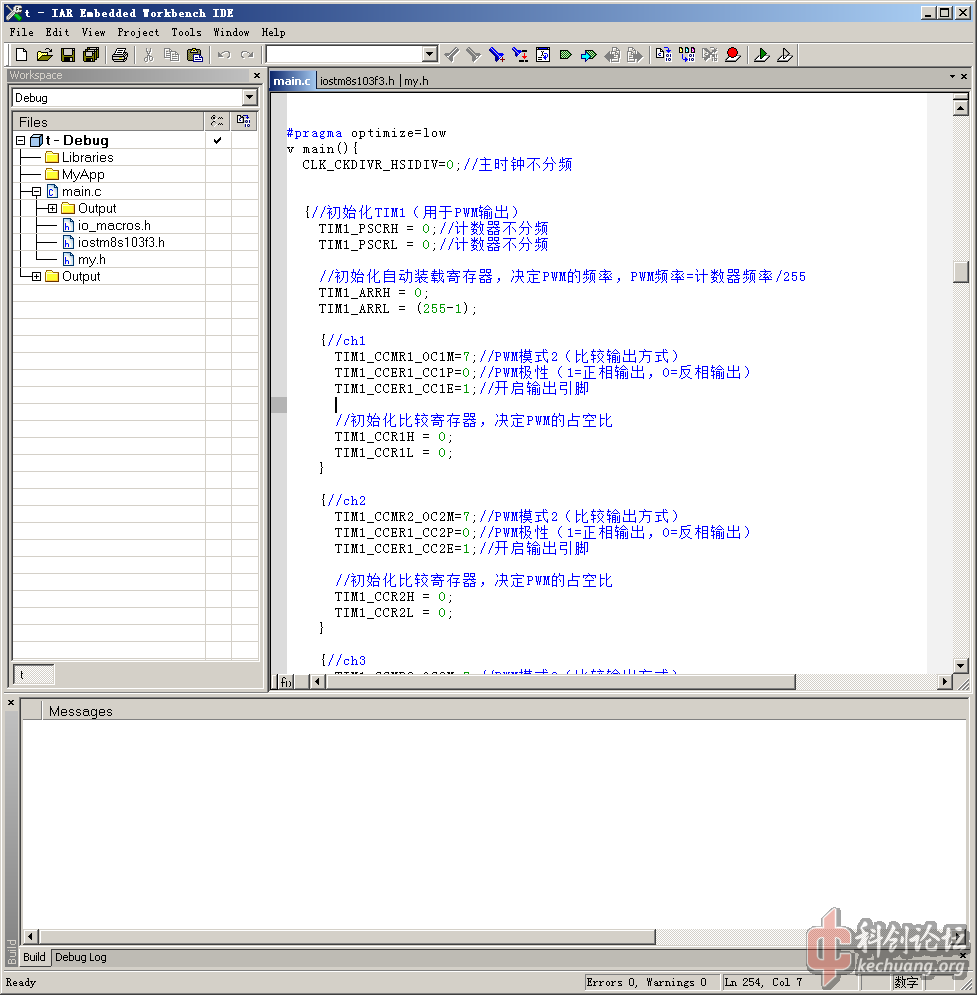
Task: Click the Stop Build icon
Action: click(710, 55)
